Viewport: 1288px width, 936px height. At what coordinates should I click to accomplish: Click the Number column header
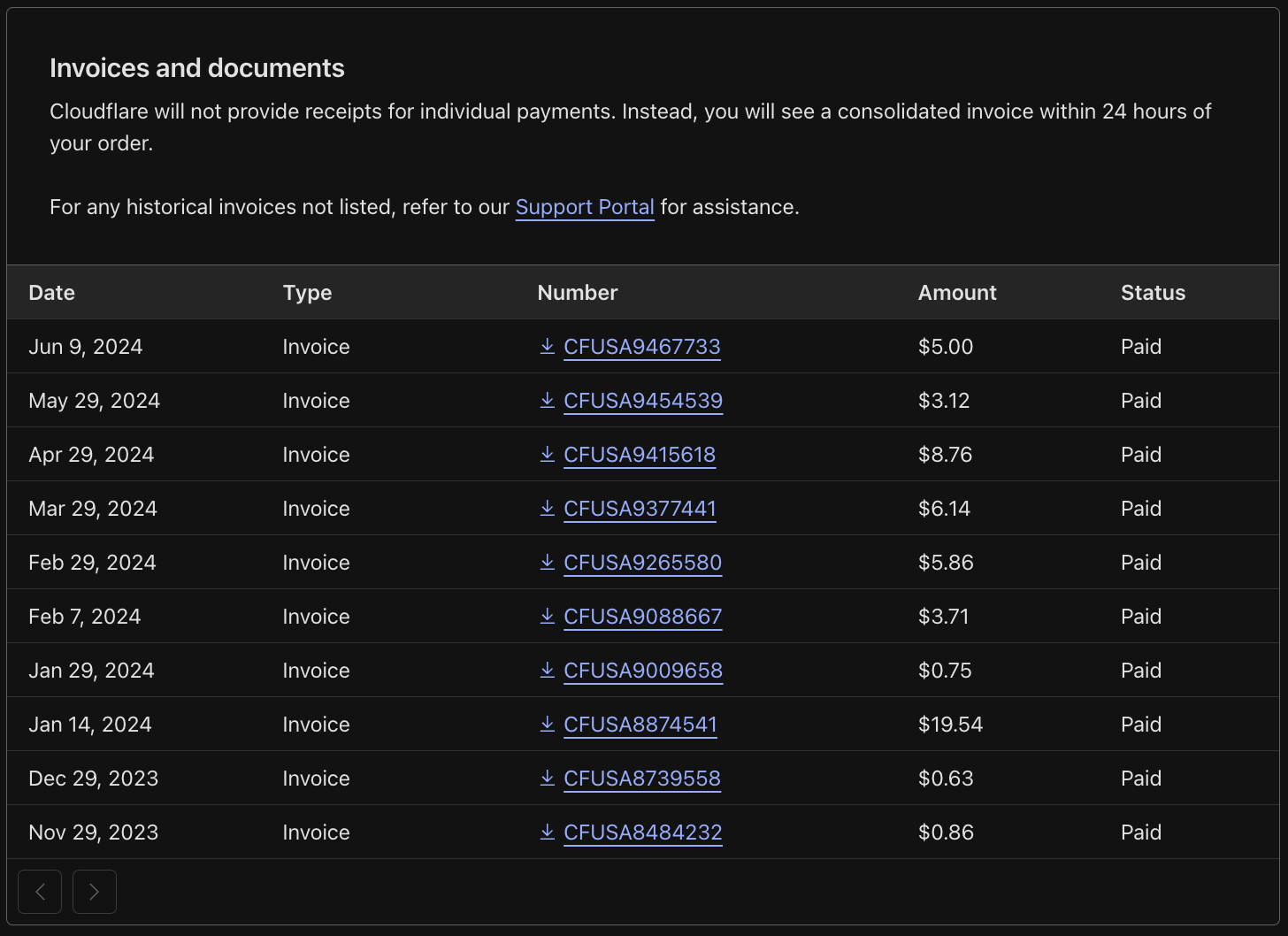pos(577,293)
